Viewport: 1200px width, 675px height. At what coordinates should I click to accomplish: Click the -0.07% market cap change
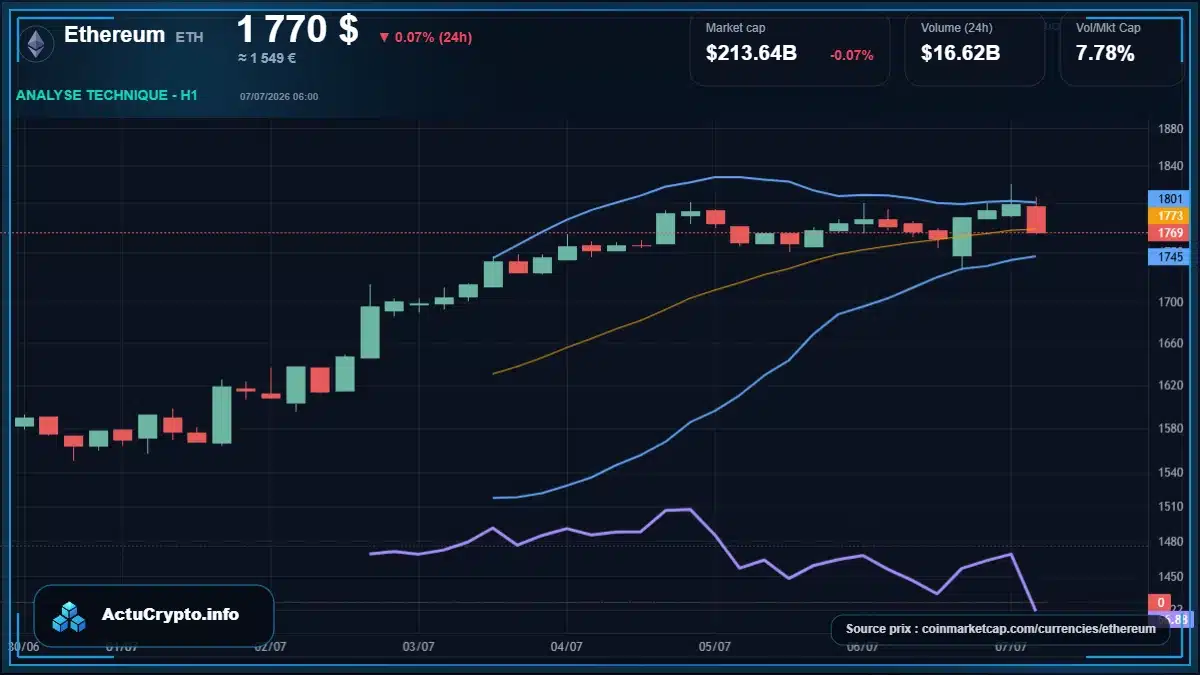click(x=852, y=55)
